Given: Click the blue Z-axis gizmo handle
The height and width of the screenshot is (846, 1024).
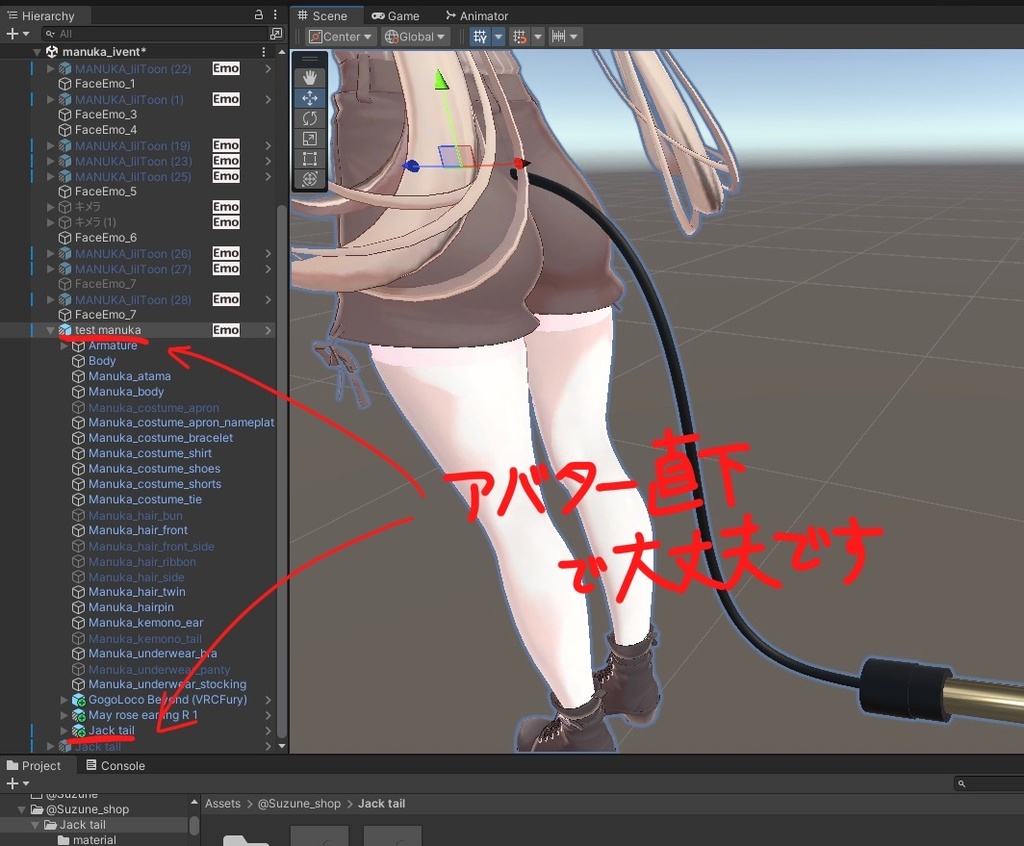Looking at the screenshot, I should [x=411, y=166].
